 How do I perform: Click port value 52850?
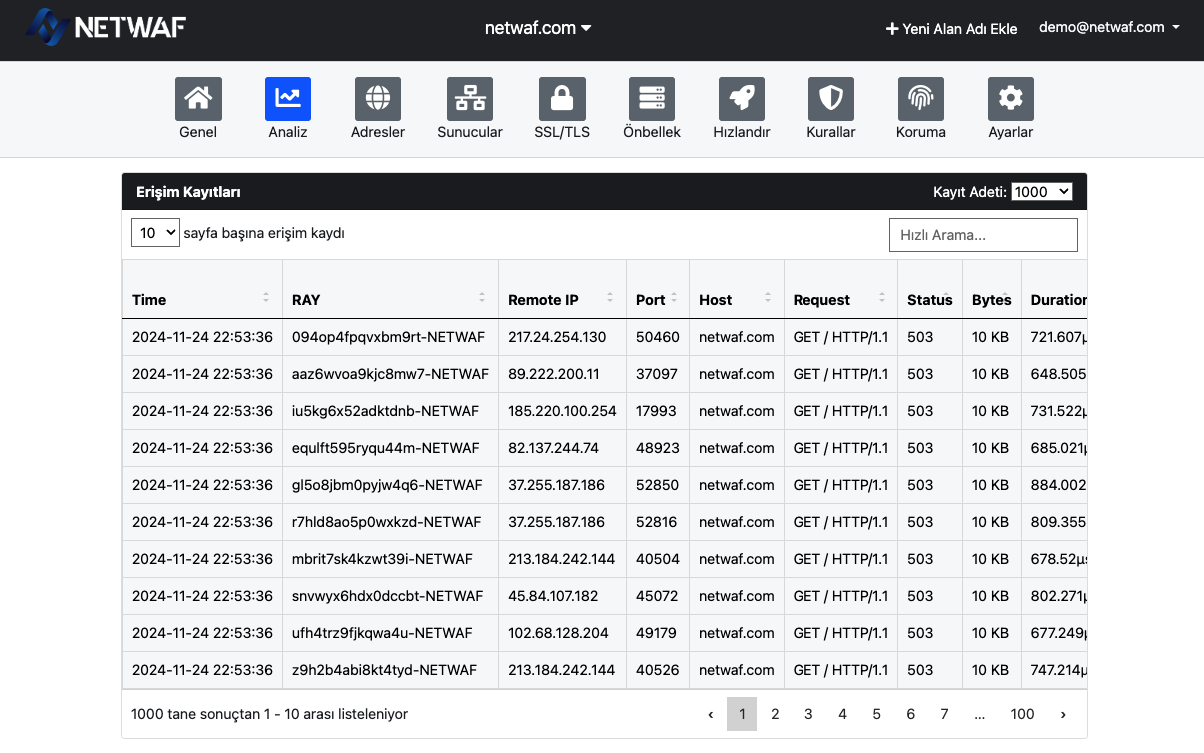pos(657,485)
